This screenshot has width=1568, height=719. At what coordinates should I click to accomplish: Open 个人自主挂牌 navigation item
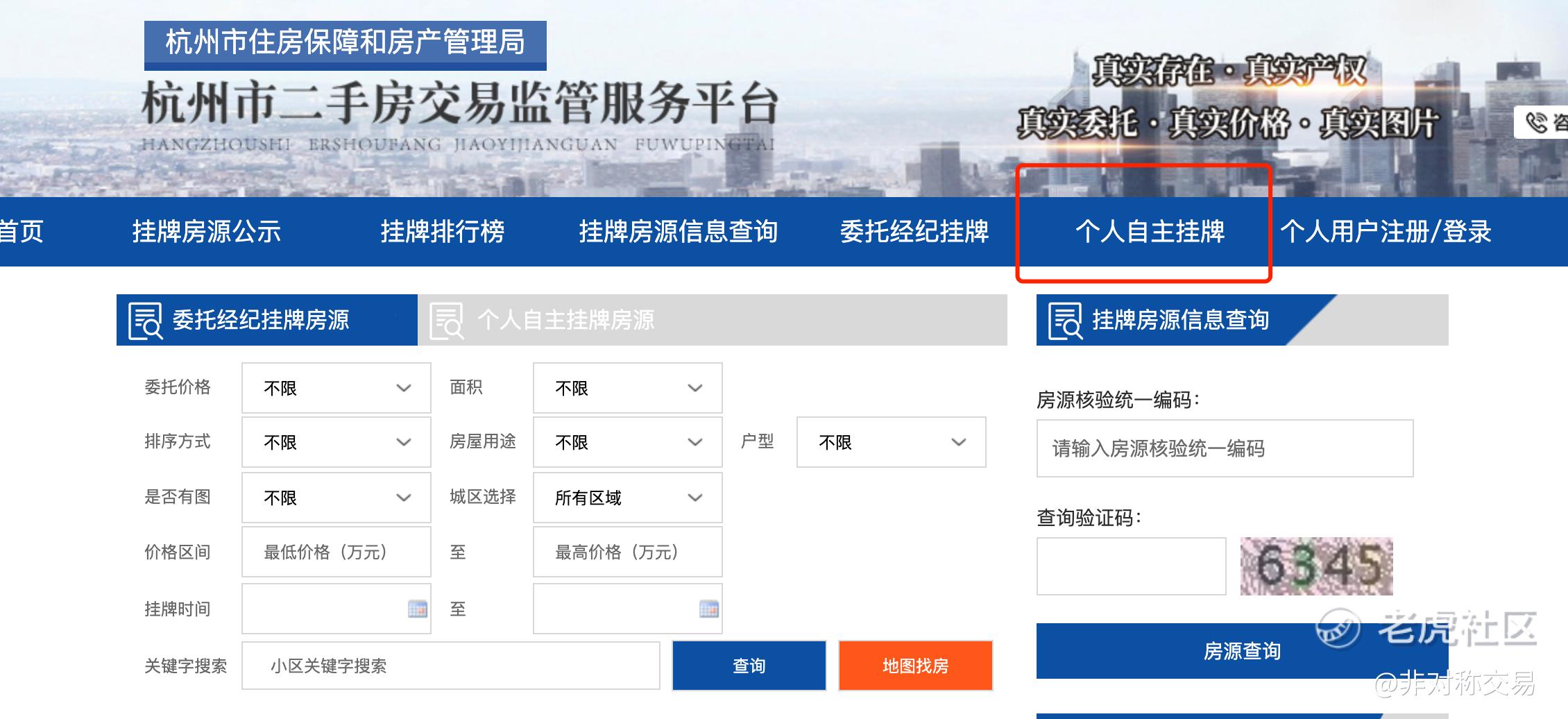pyautogui.click(x=1150, y=232)
